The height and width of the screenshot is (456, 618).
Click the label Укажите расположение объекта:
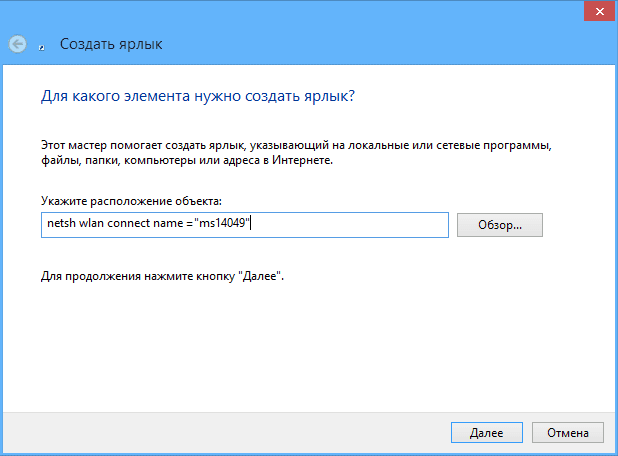tap(131, 201)
